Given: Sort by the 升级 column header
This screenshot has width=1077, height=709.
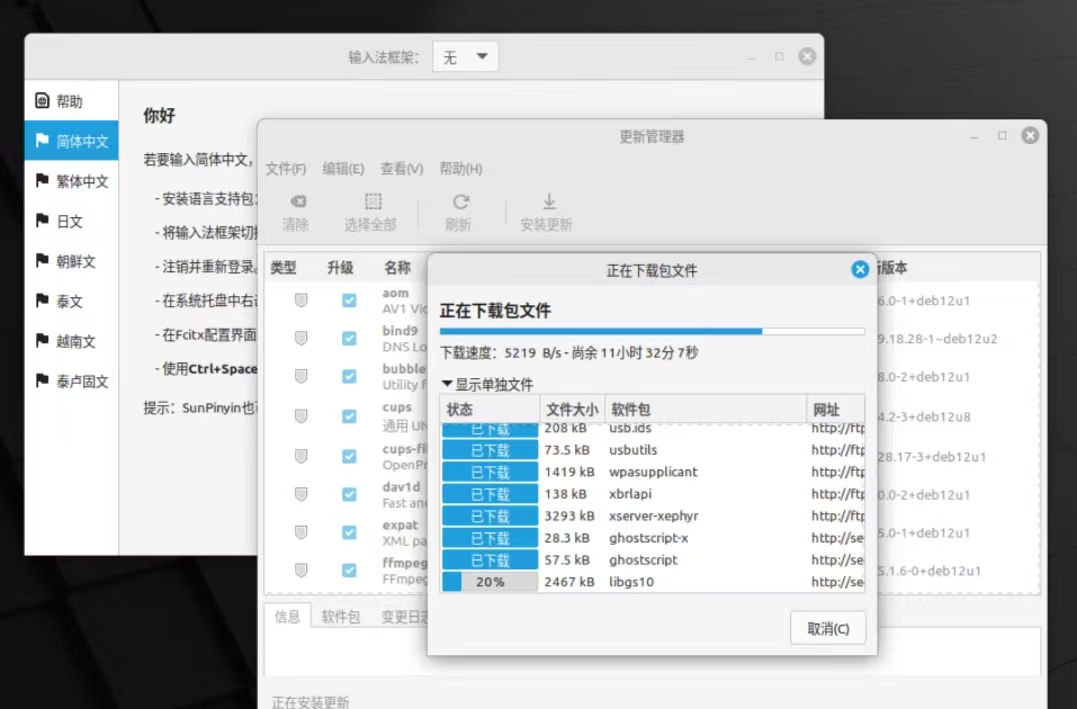Looking at the screenshot, I should click(340, 268).
